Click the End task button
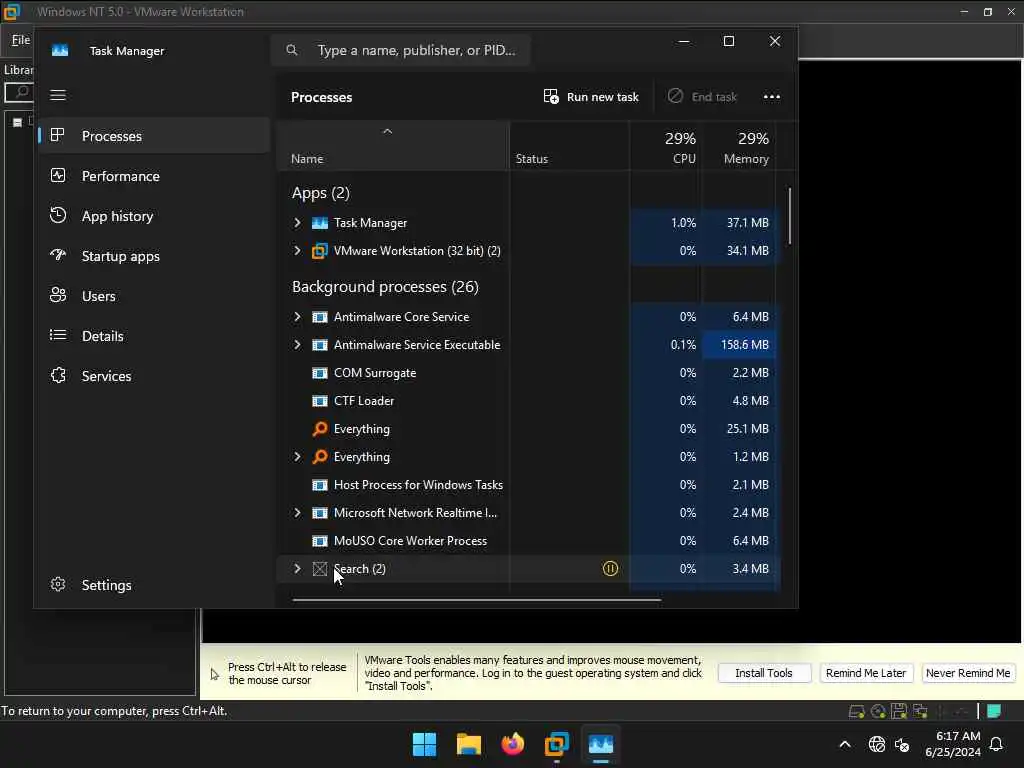1024x768 pixels. tap(703, 97)
